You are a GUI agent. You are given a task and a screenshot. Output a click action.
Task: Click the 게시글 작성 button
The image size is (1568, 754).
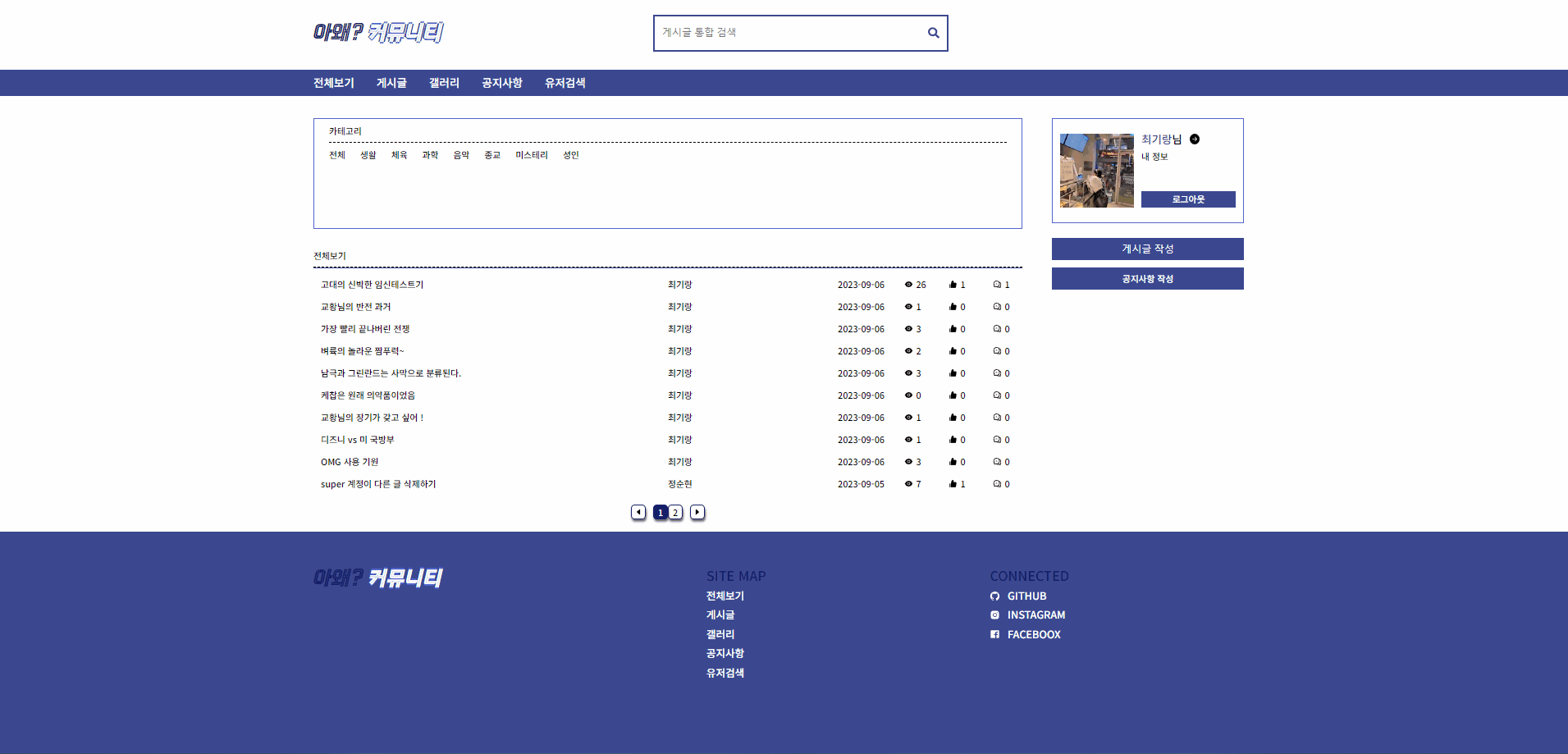click(1147, 249)
